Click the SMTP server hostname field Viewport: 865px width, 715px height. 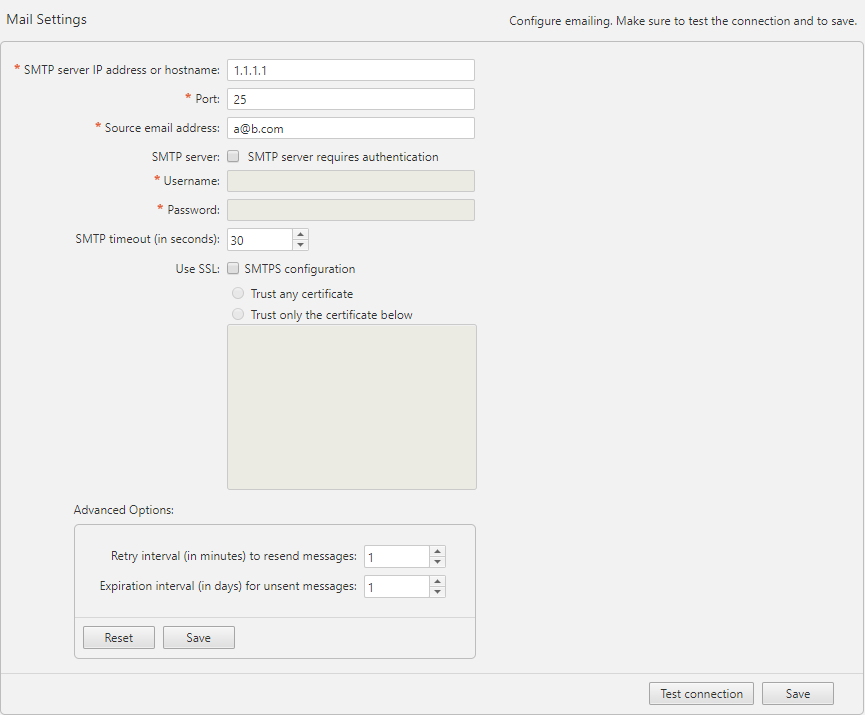[350, 70]
